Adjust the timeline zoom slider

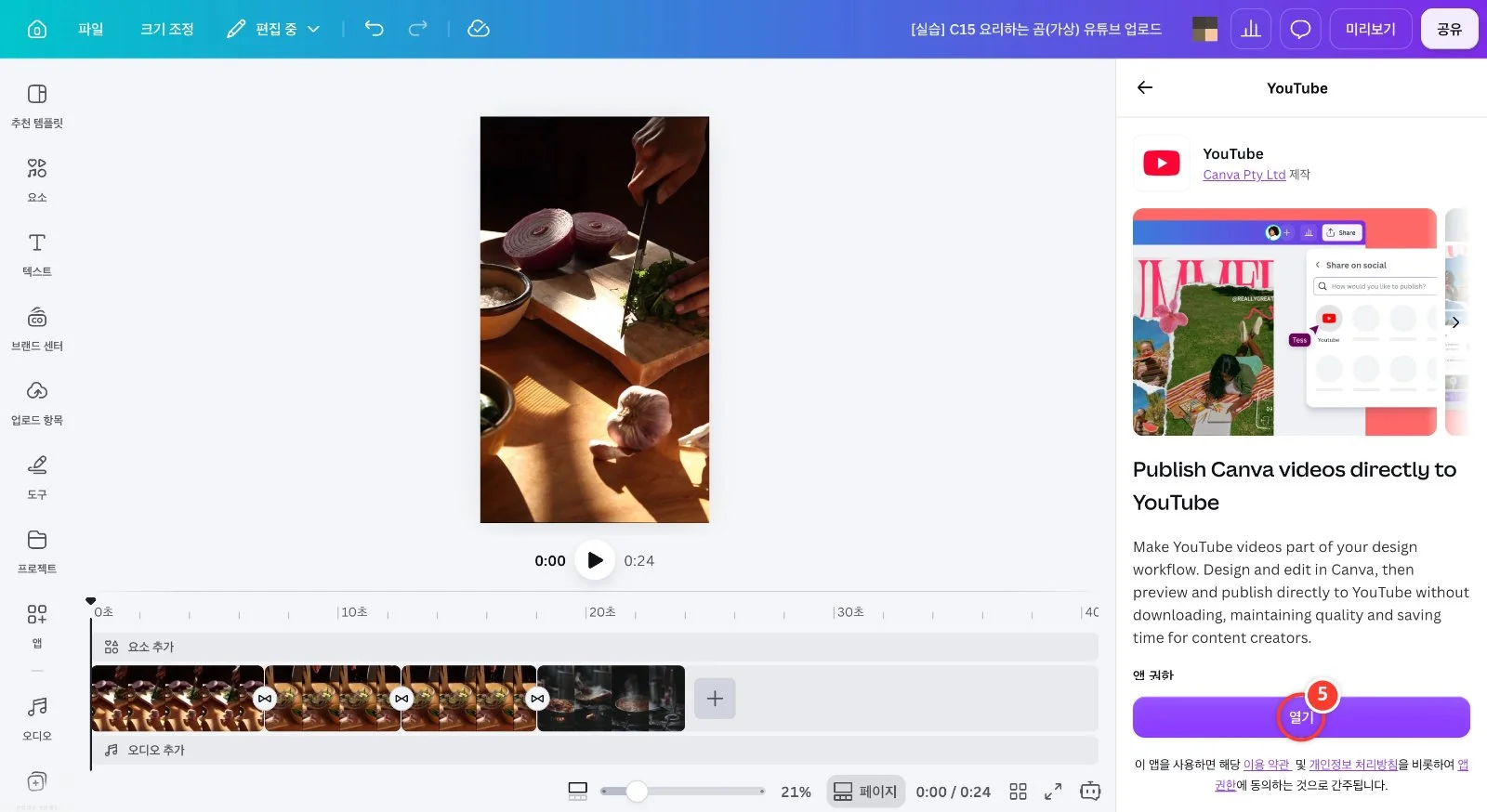click(x=637, y=792)
